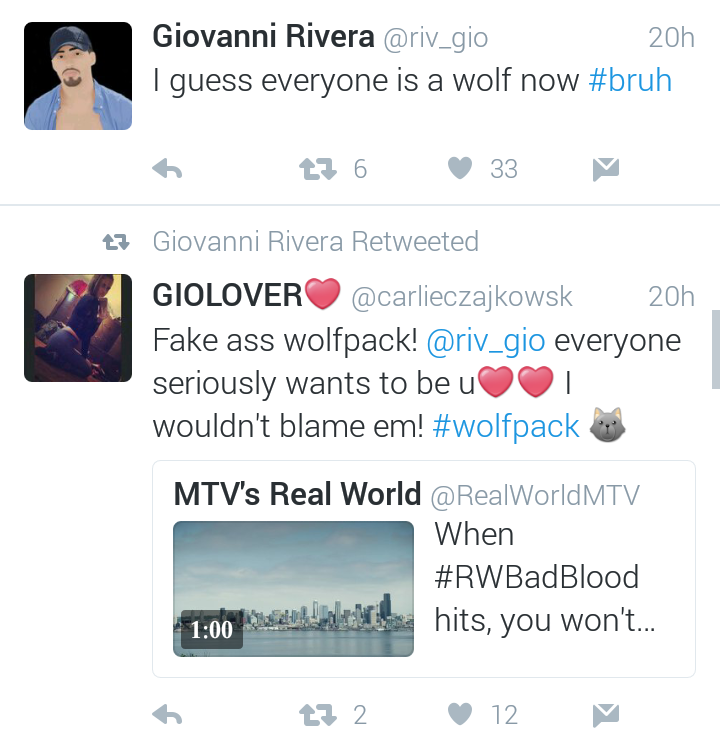Screen dimensions: 720x742
Task: Open GIOLOVER's profile picture
Action: point(78,328)
